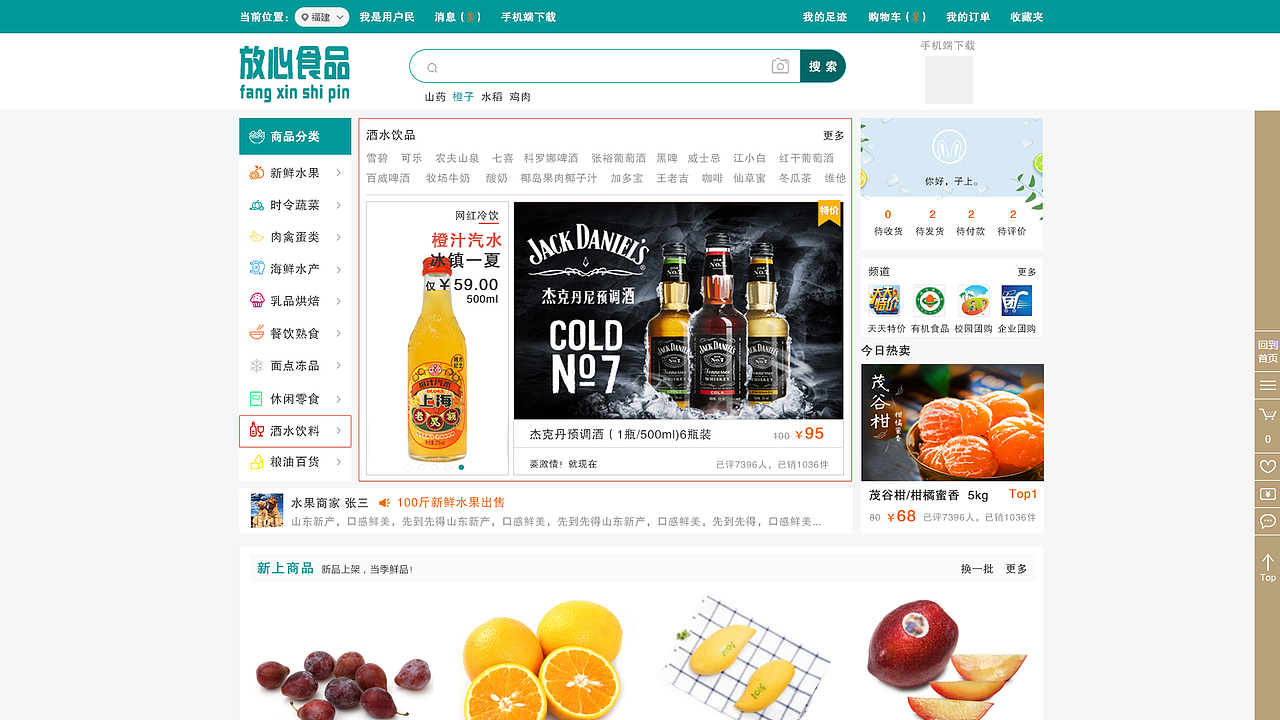Click 换一批 in new products section

pyautogui.click(x=977, y=569)
